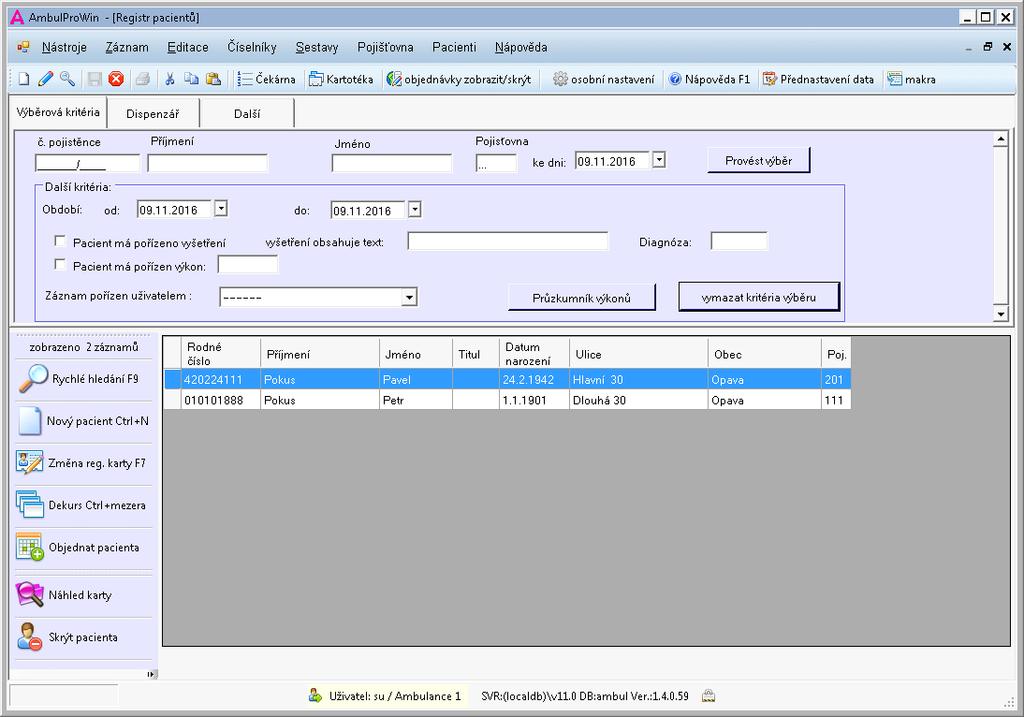Open Dekurs Ctrl+mezera
1024x717 pixels.
(x=83, y=505)
